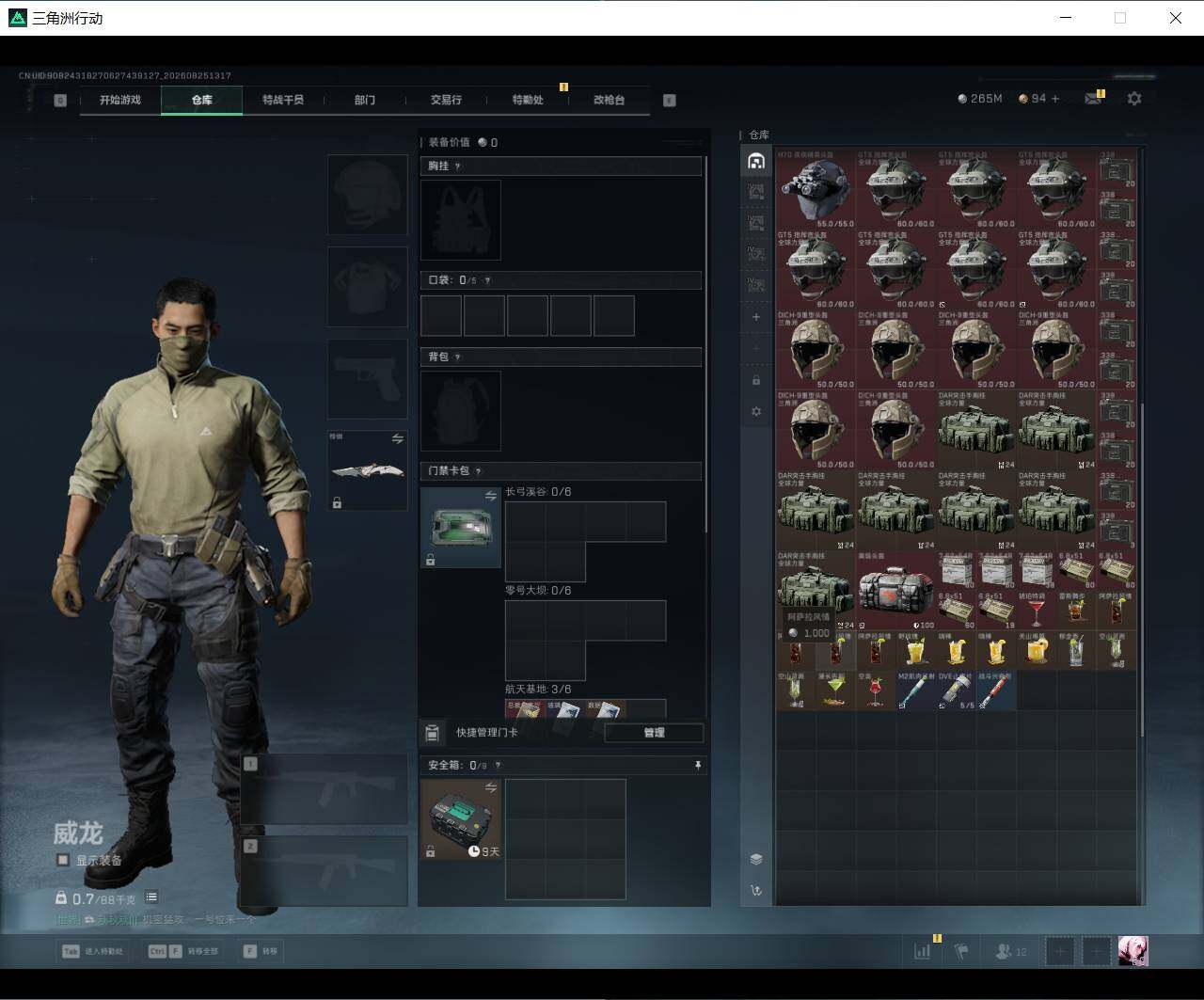The height and width of the screenshot is (1000, 1204).
Task: Go to the 部门 tab
Action: pyautogui.click(x=365, y=100)
